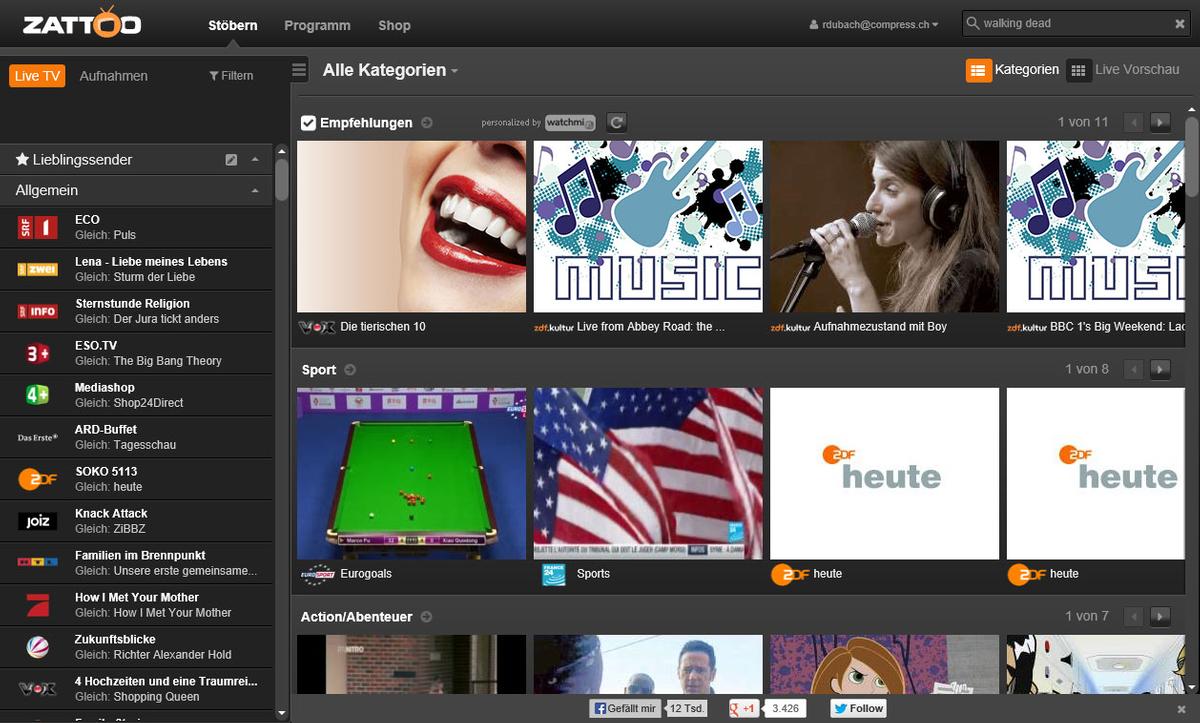
Task: Select the VOX logo beside 4 Hochzeiten
Action: (x=38, y=689)
